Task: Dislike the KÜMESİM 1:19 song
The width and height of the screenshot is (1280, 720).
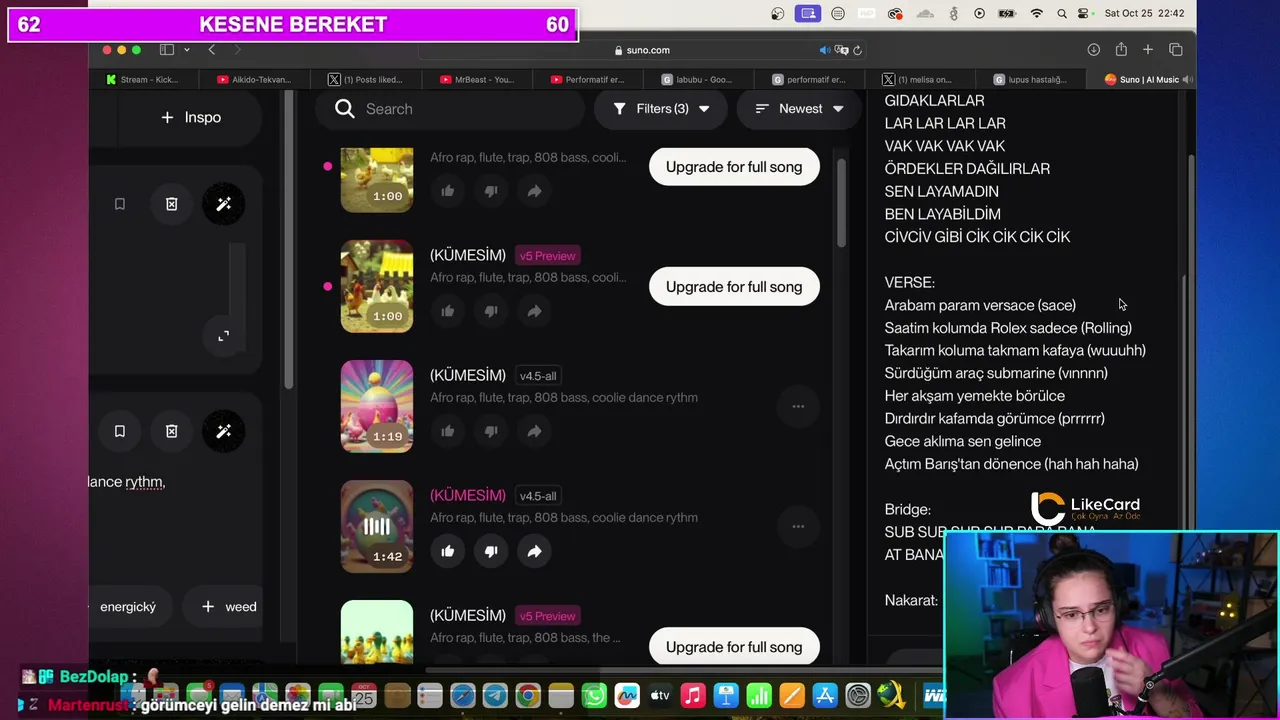Action: pyautogui.click(x=491, y=431)
